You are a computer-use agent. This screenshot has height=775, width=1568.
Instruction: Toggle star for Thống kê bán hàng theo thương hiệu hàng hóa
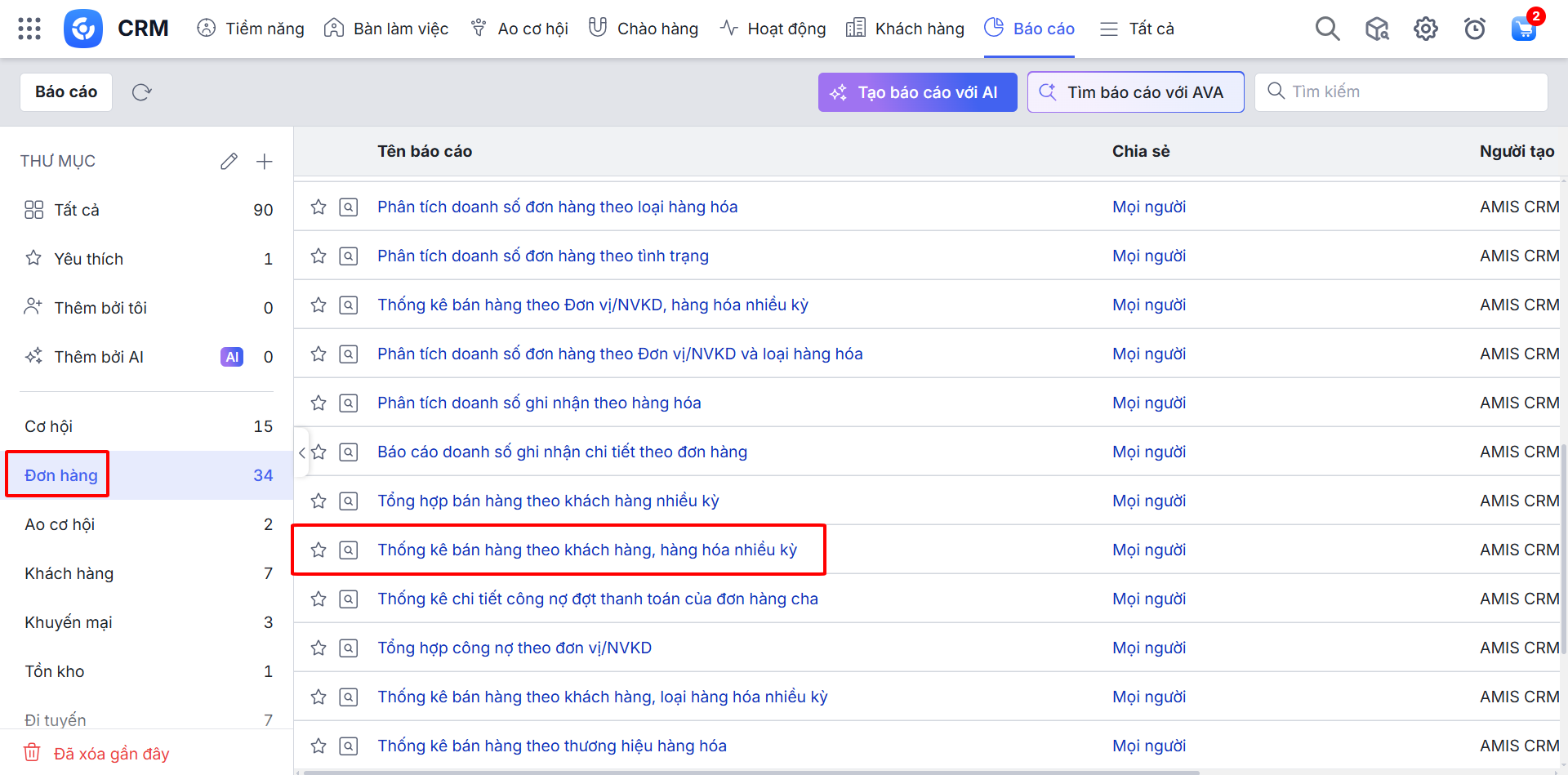tap(318, 746)
